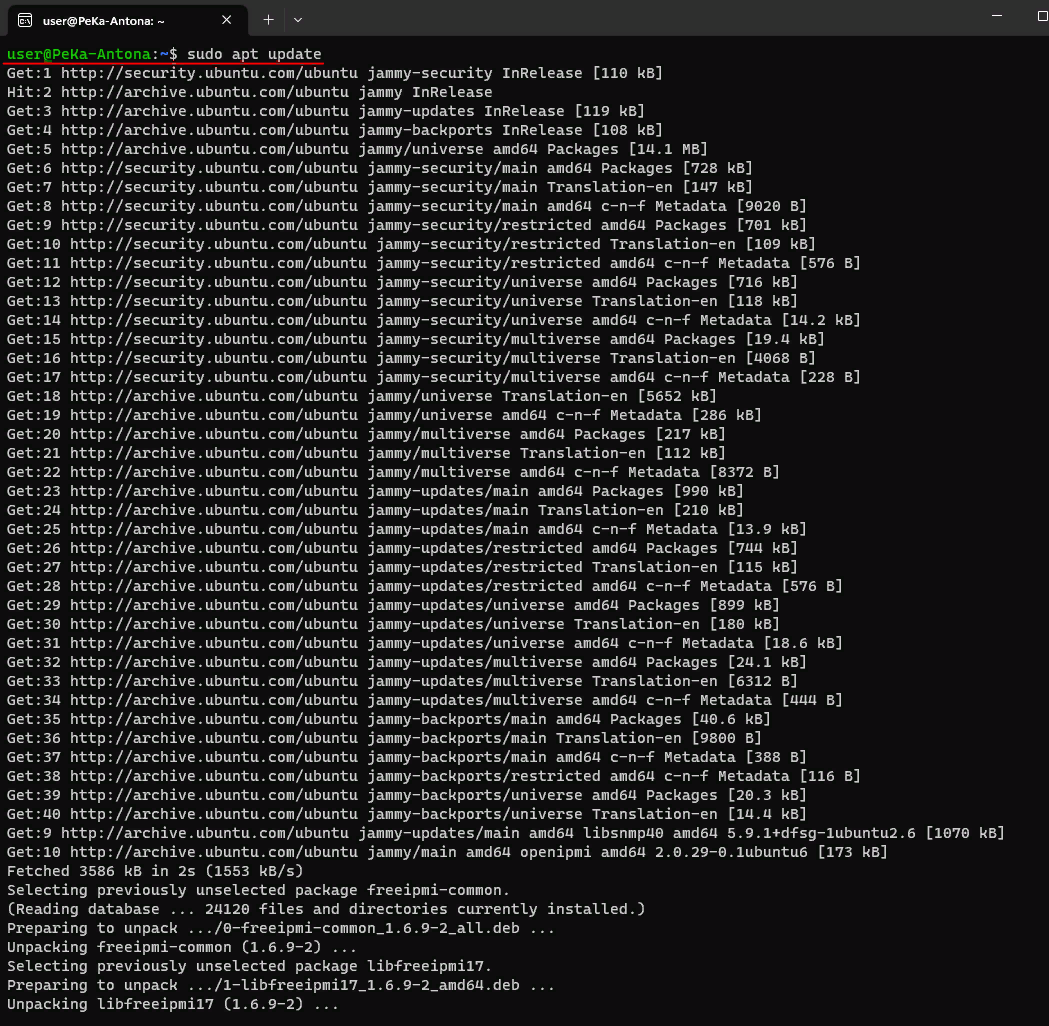This screenshot has height=1026, width=1049.
Task: Click the Get:11 security restricted c-n-f Metadata line
Action: [x=434, y=263]
